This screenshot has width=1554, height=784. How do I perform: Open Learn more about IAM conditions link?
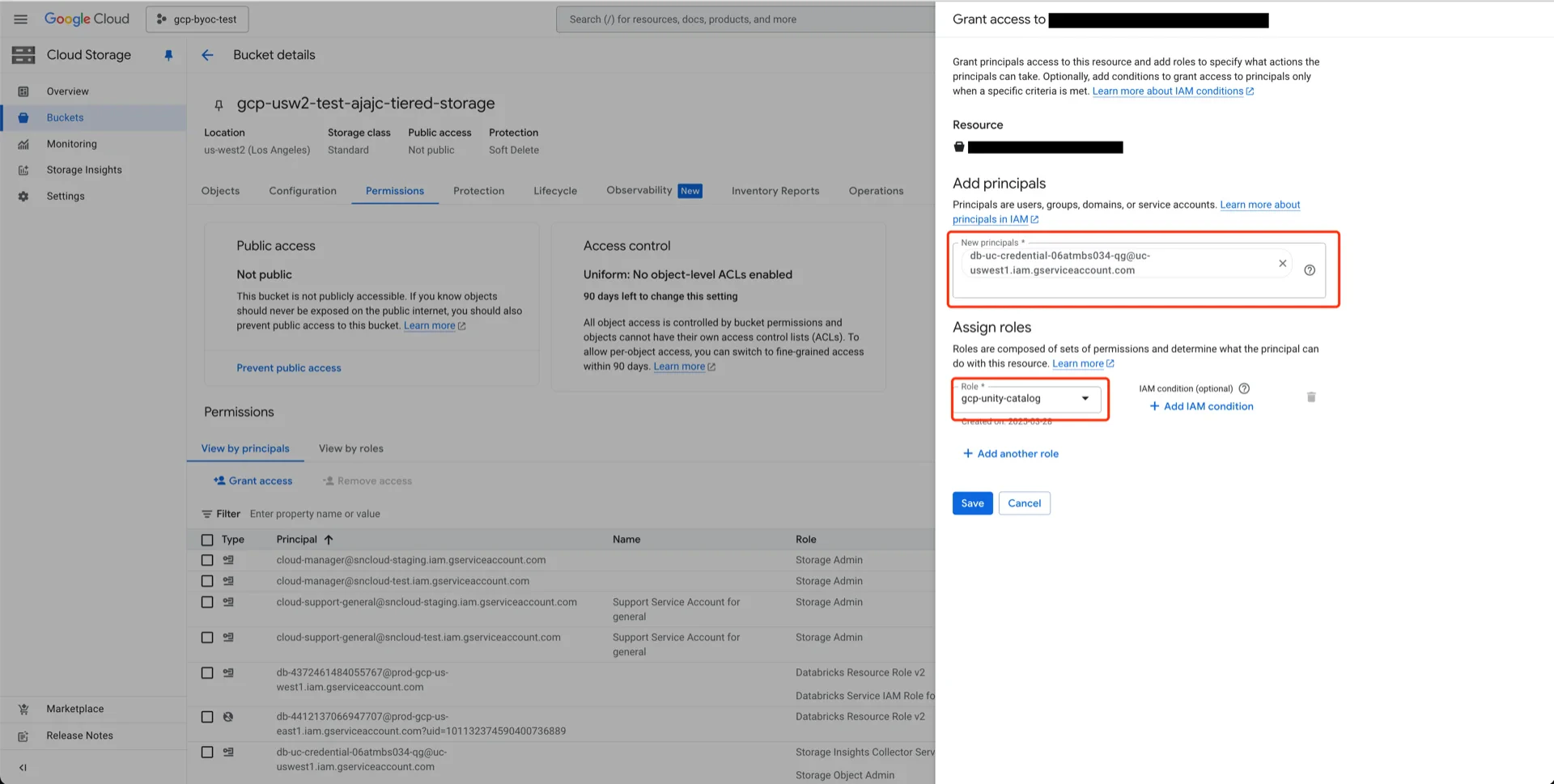click(1173, 91)
